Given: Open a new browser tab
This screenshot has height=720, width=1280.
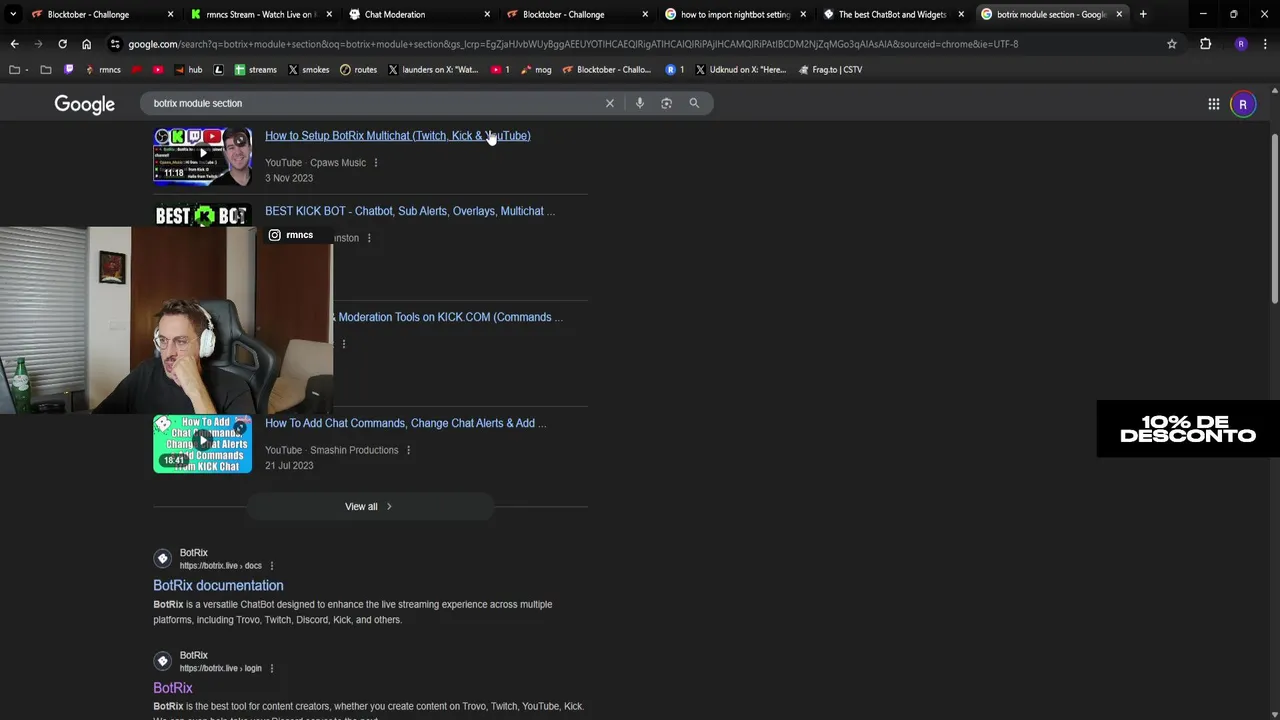Looking at the screenshot, I should [x=1143, y=14].
